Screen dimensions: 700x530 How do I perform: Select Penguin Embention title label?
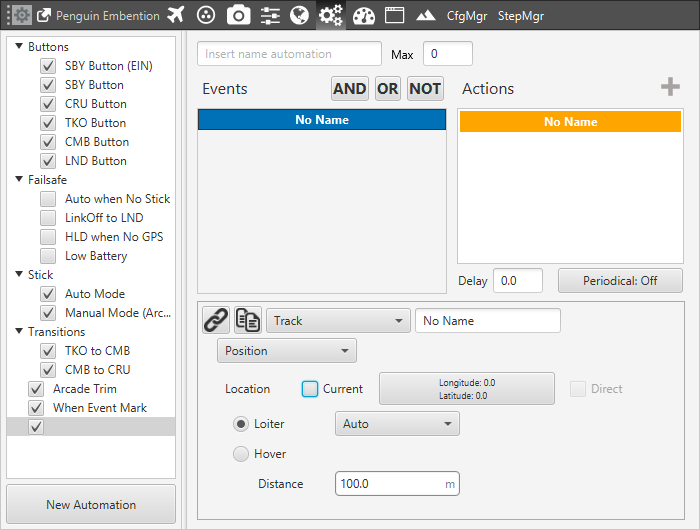[108, 16]
